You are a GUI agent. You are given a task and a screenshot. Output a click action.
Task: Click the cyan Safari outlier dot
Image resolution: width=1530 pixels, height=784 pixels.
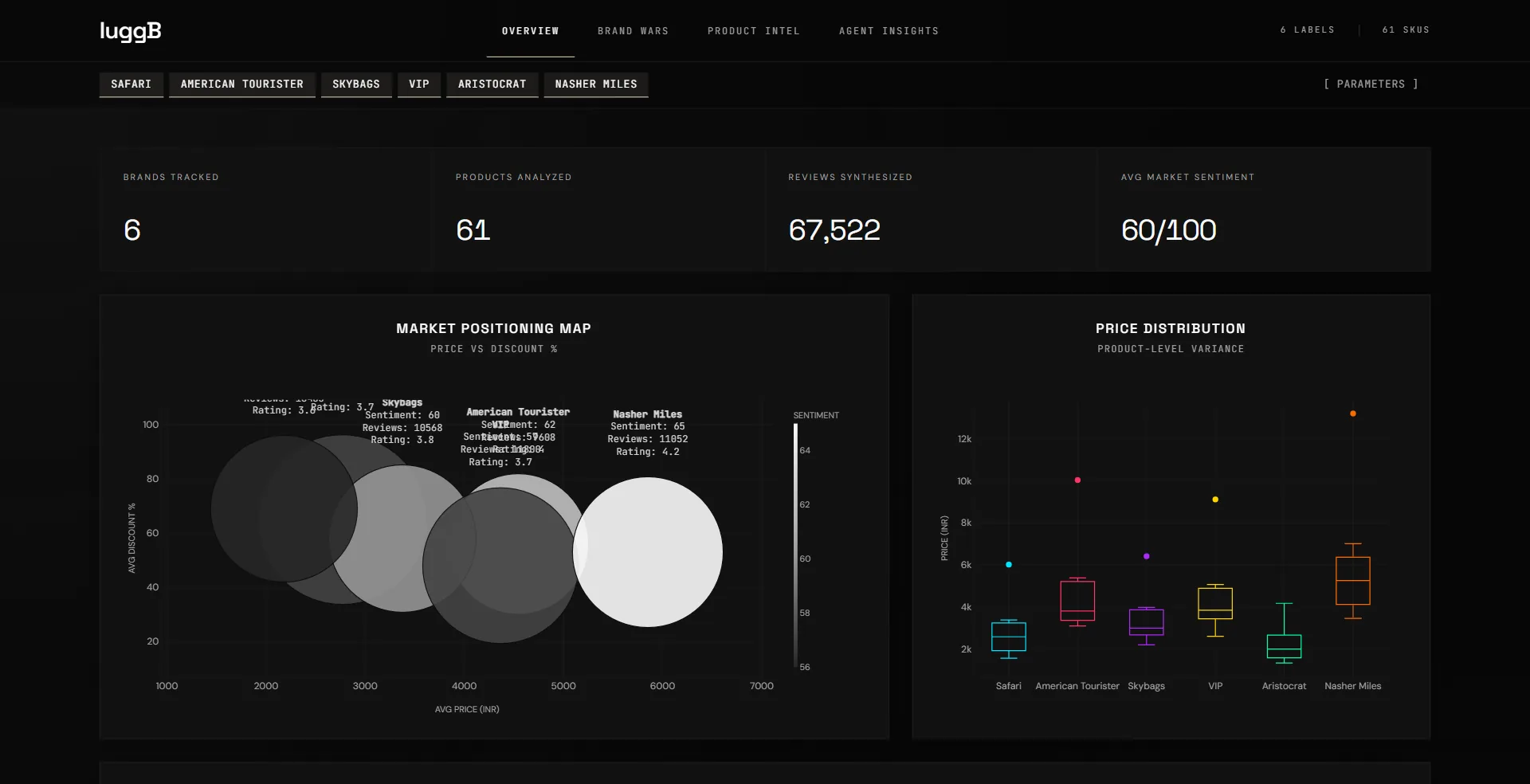tap(1009, 565)
